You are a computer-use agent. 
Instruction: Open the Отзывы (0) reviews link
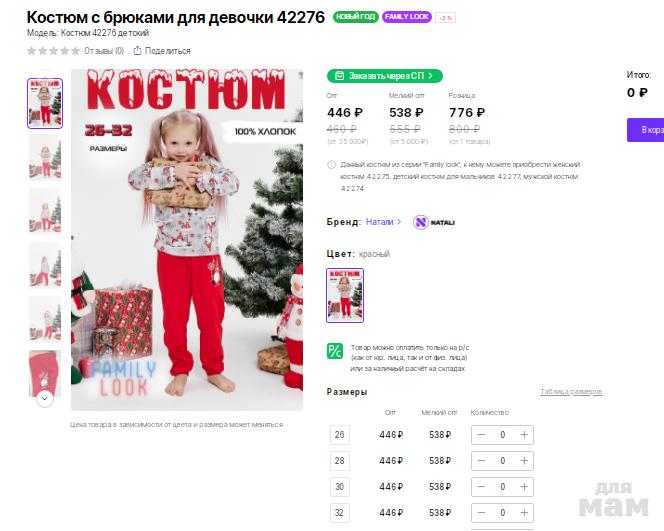click(x=104, y=51)
